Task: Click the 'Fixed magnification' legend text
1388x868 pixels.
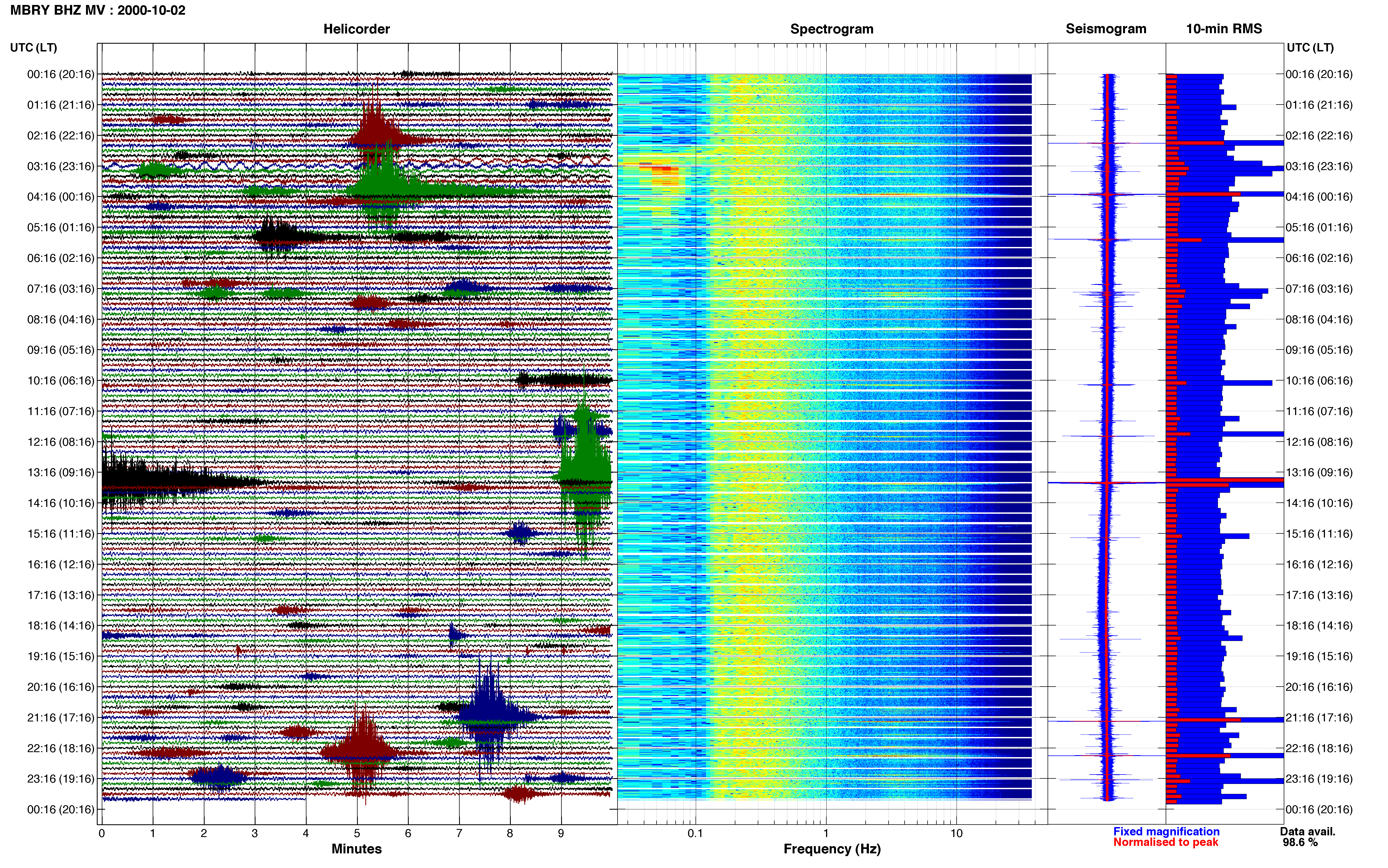Action: (x=1166, y=831)
